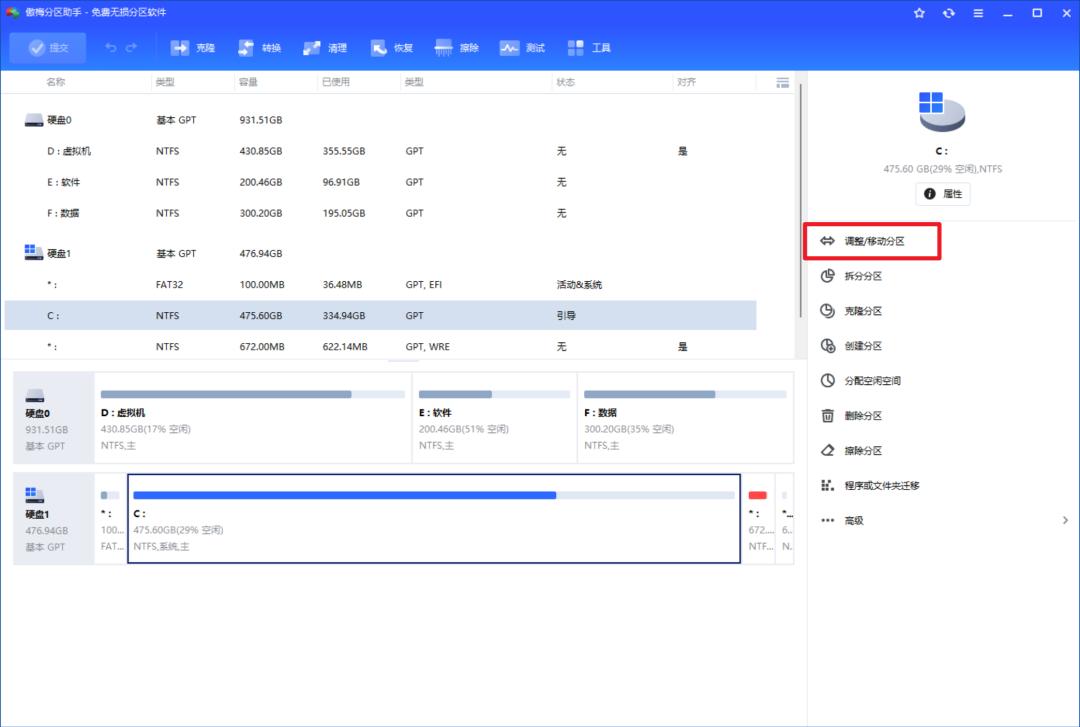The height and width of the screenshot is (727, 1080).
Task: Open the column settings icon in table header
Action: point(783,82)
